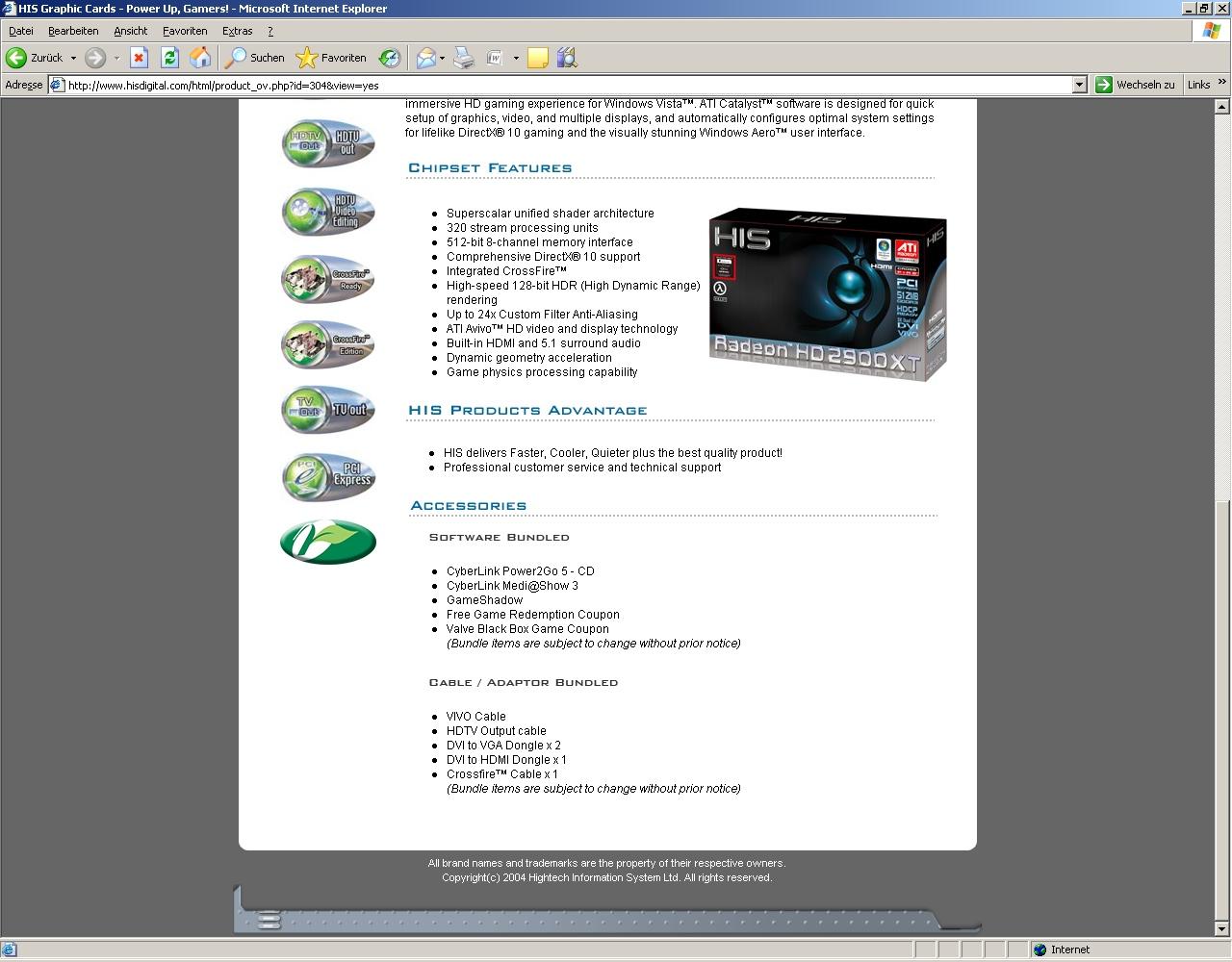This screenshot has width=1232, height=962.
Task: Open the CrossFire Edition badge
Action: [x=328, y=343]
